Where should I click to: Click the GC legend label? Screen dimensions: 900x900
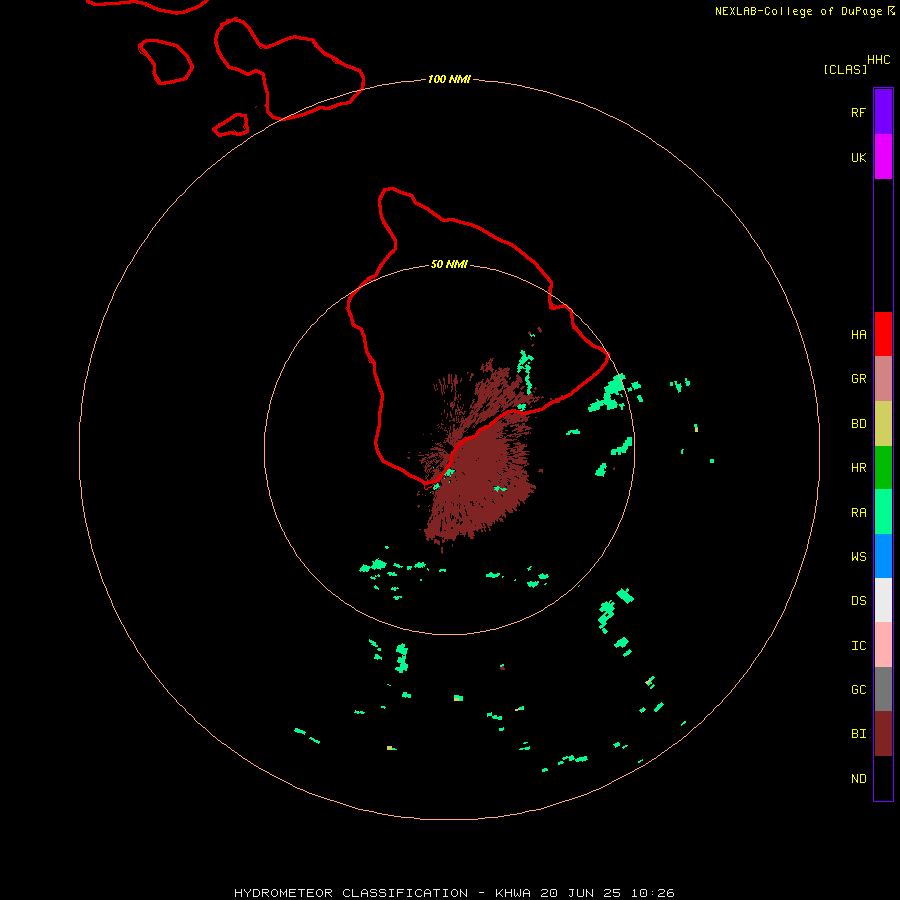tap(858, 689)
